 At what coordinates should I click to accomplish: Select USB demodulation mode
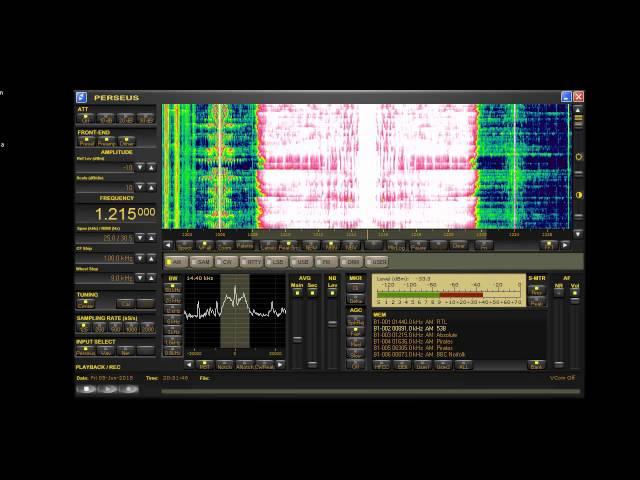coord(302,262)
